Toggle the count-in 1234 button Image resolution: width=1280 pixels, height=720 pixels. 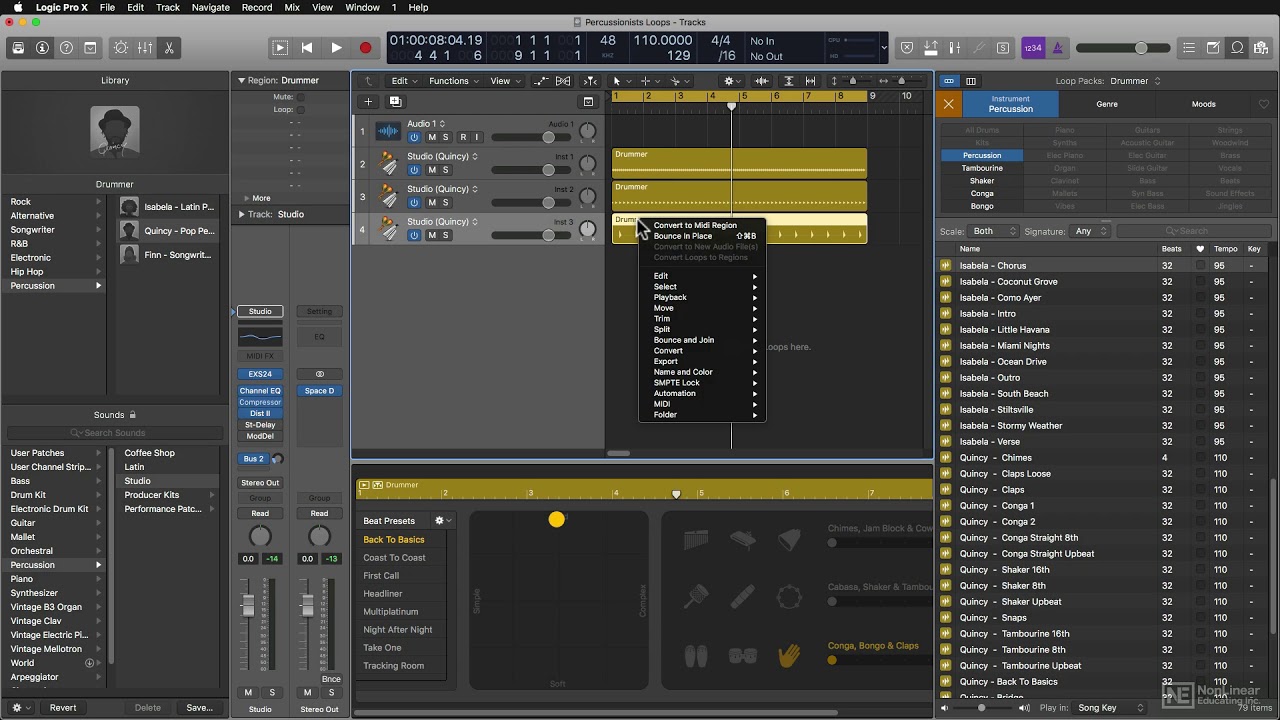tap(1033, 47)
